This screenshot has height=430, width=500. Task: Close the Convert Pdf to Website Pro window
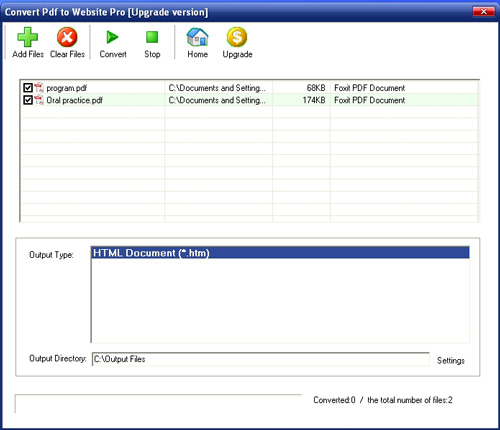(484, 12)
